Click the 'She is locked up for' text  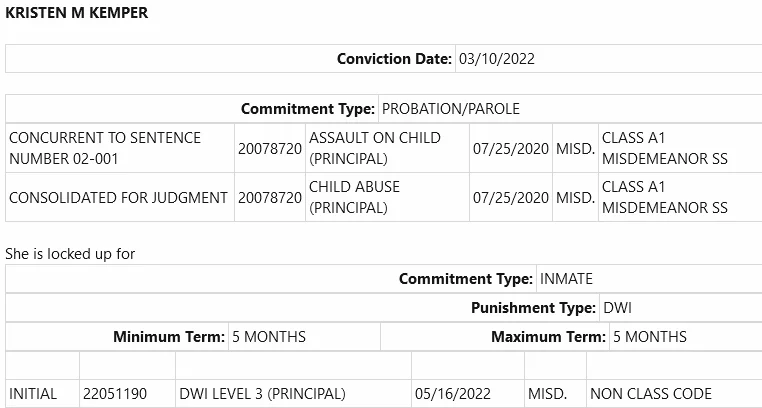tap(70, 254)
